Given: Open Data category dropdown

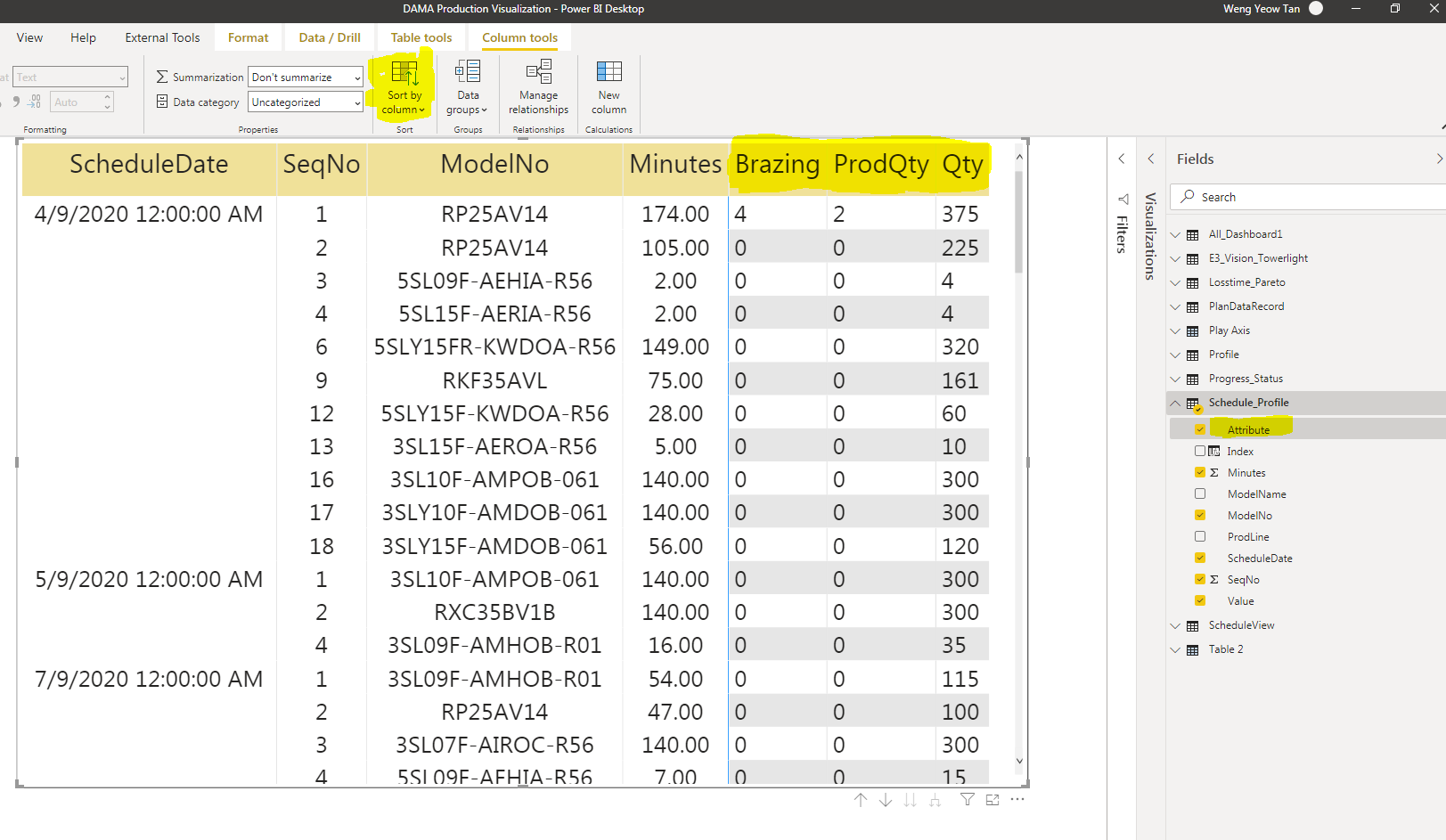Looking at the screenshot, I should (306, 102).
